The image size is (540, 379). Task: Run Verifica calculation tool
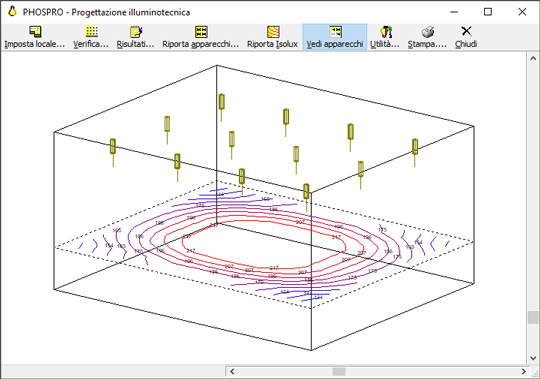coord(91,37)
